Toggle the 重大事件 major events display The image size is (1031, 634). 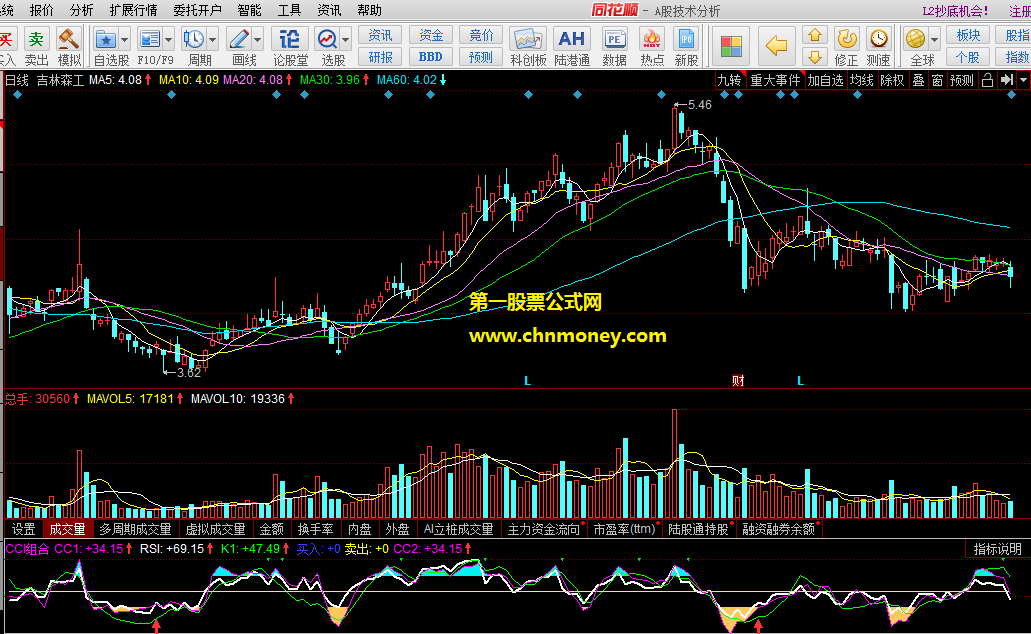(x=776, y=80)
